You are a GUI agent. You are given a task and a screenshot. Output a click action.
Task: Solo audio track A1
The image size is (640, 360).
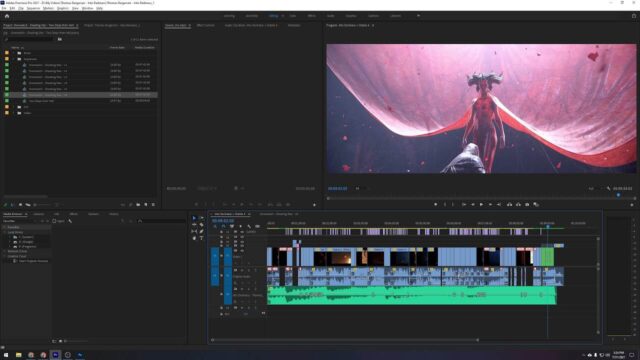(x=249, y=270)
